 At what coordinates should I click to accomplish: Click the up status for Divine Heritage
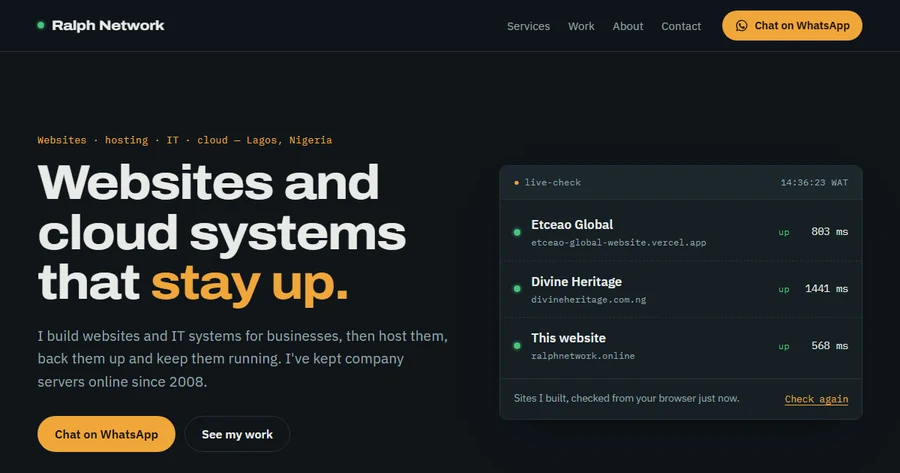pos(783,289)
